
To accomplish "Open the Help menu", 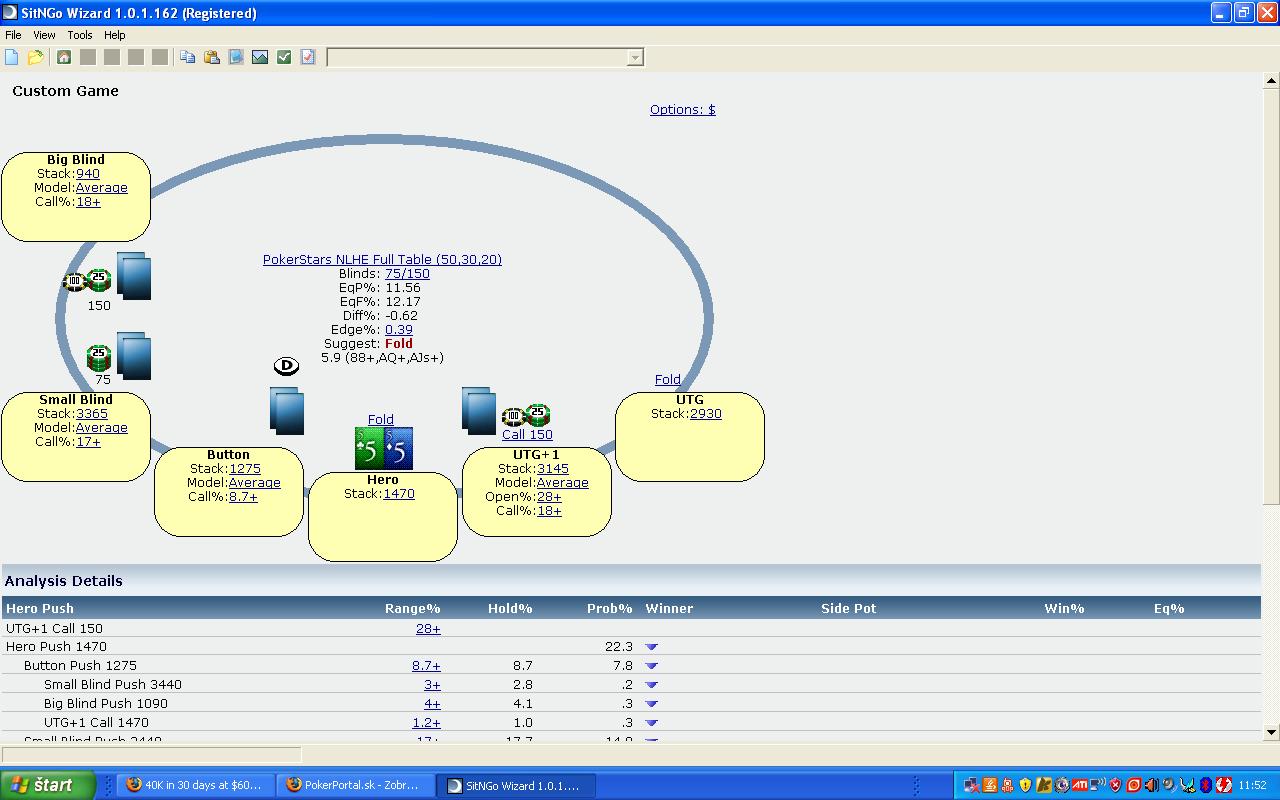I will (115, 35).
